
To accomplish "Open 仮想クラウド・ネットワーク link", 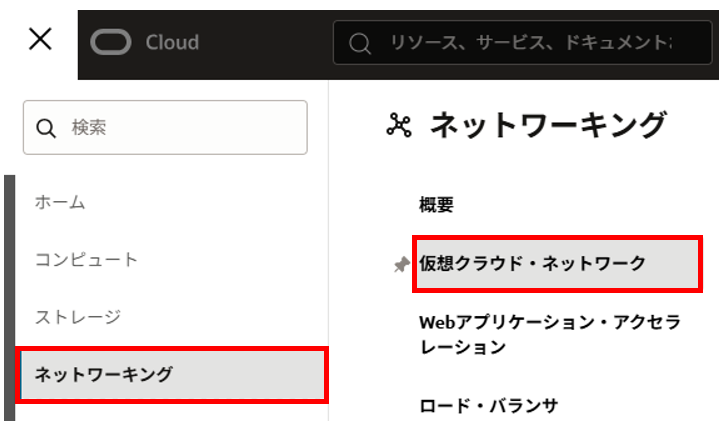I will (x=532, y=263).
